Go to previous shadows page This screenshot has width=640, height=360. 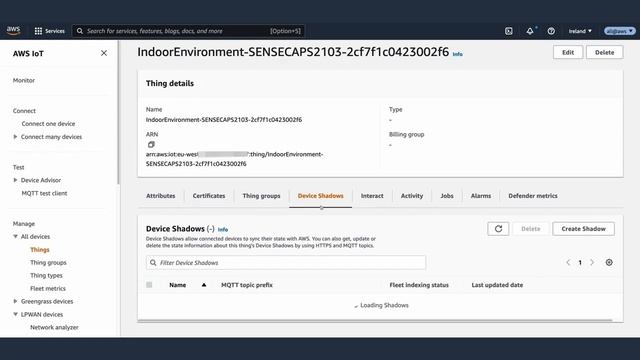[x=568, y=262]
